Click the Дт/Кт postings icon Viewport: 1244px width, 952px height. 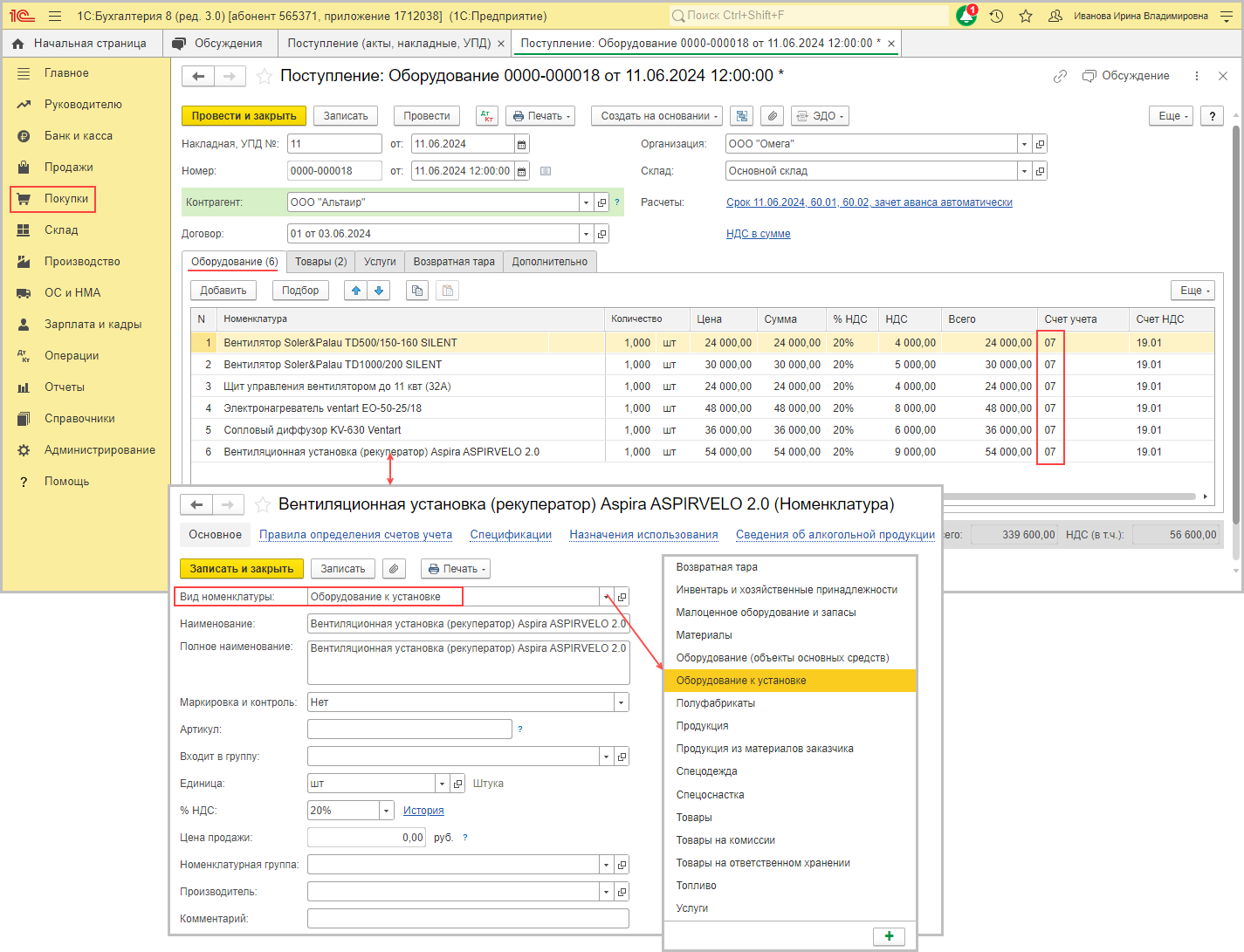(487, 116)
